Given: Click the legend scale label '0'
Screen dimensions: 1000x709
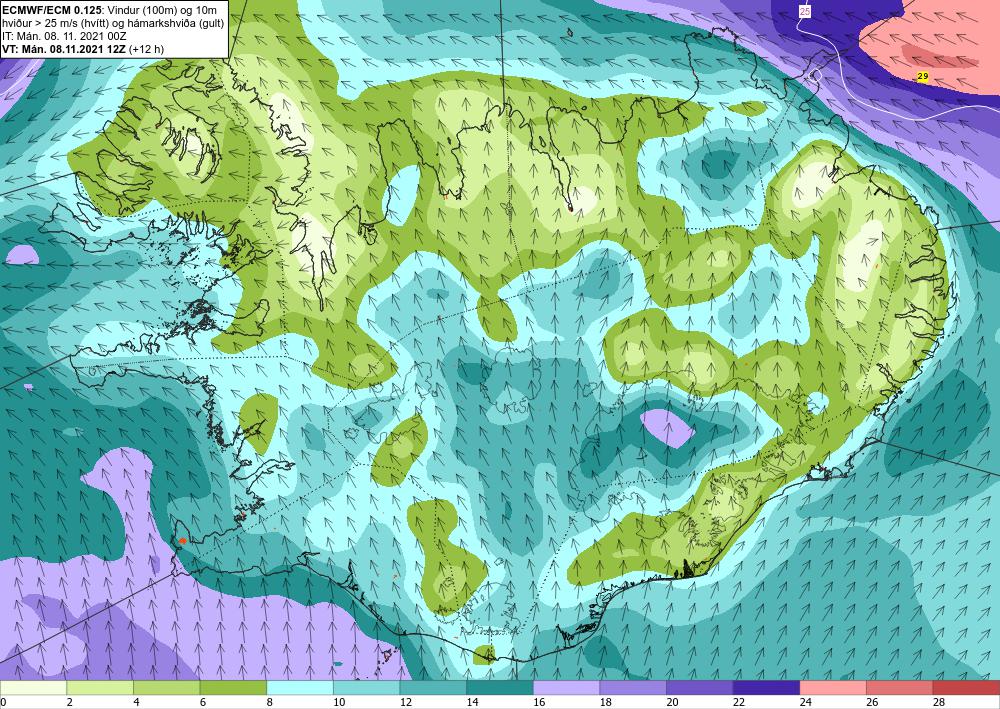Looking at the screenshot, I should coord(3,703).
